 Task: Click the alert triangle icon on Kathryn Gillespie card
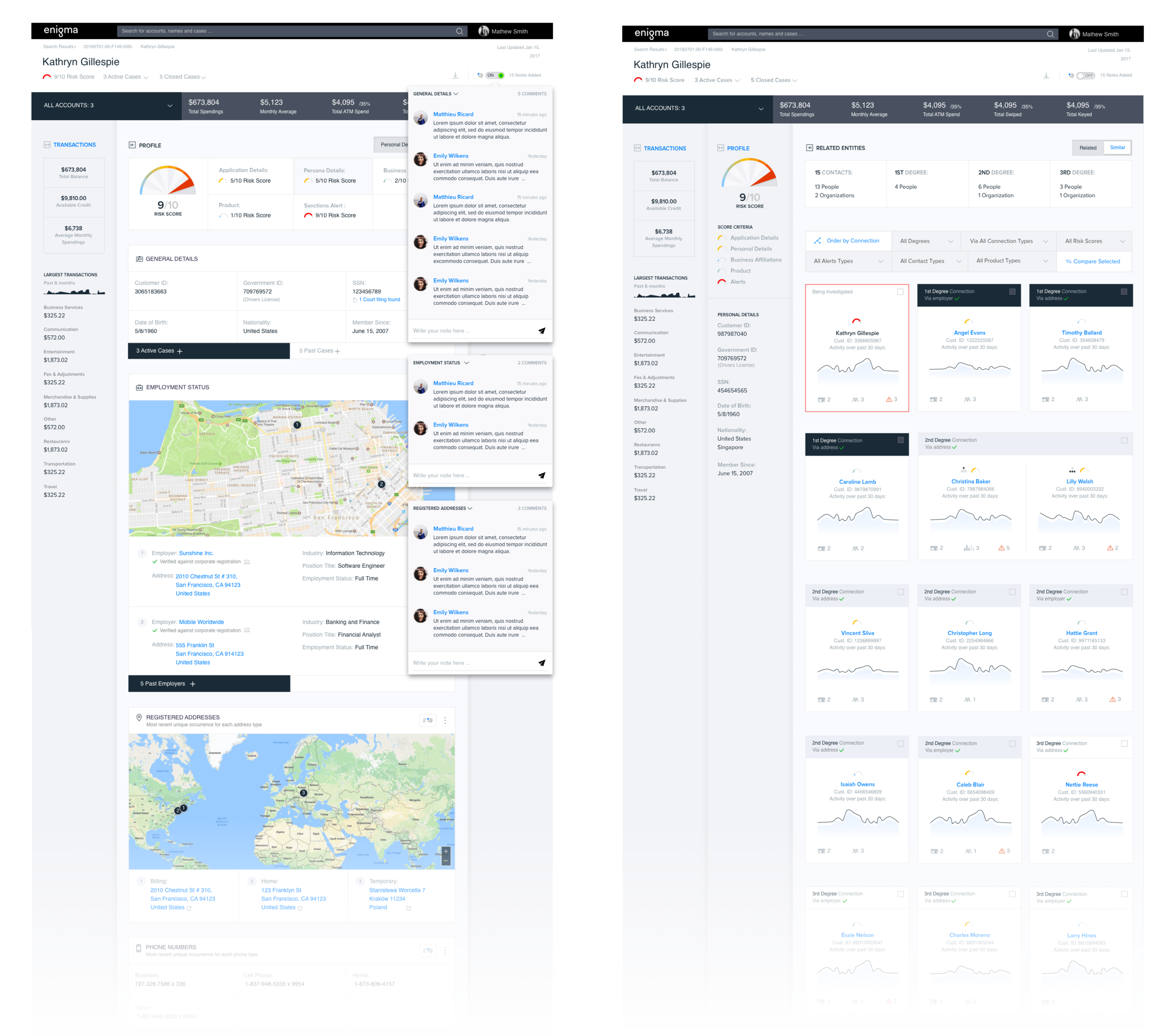(x=888, y=399)
